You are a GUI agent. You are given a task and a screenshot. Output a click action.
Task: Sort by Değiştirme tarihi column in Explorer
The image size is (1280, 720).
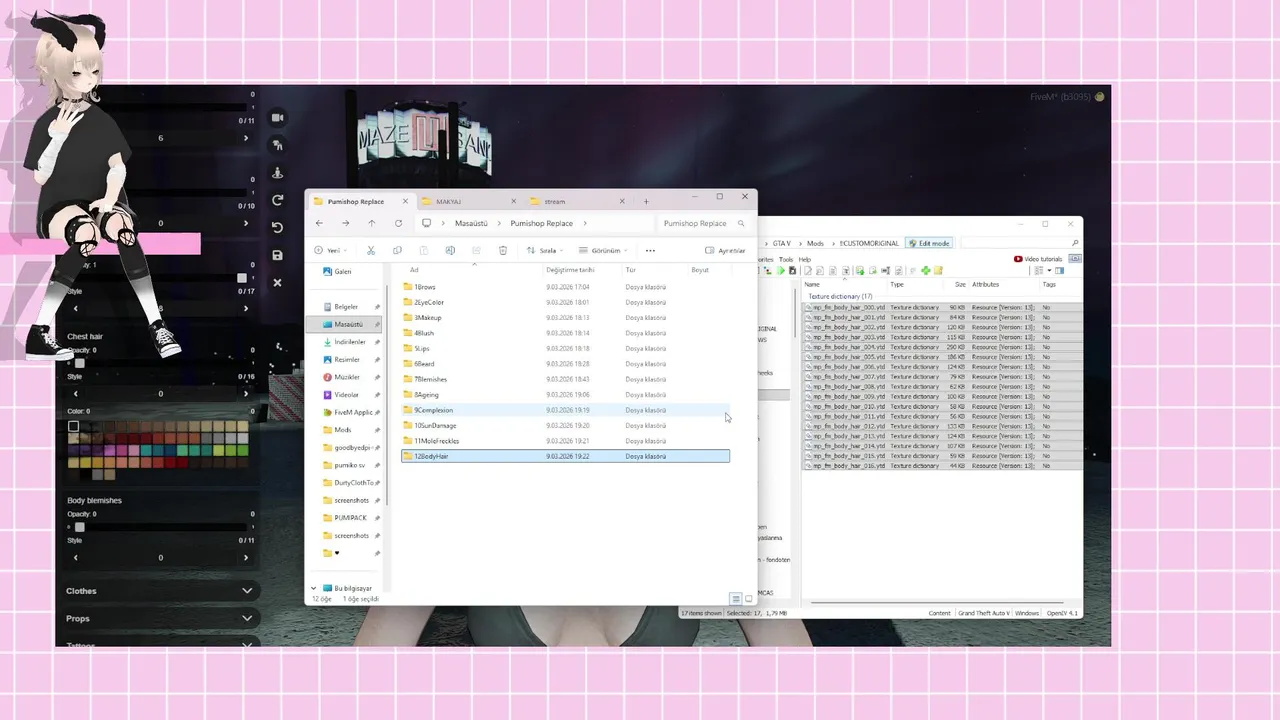pos(570,269)
